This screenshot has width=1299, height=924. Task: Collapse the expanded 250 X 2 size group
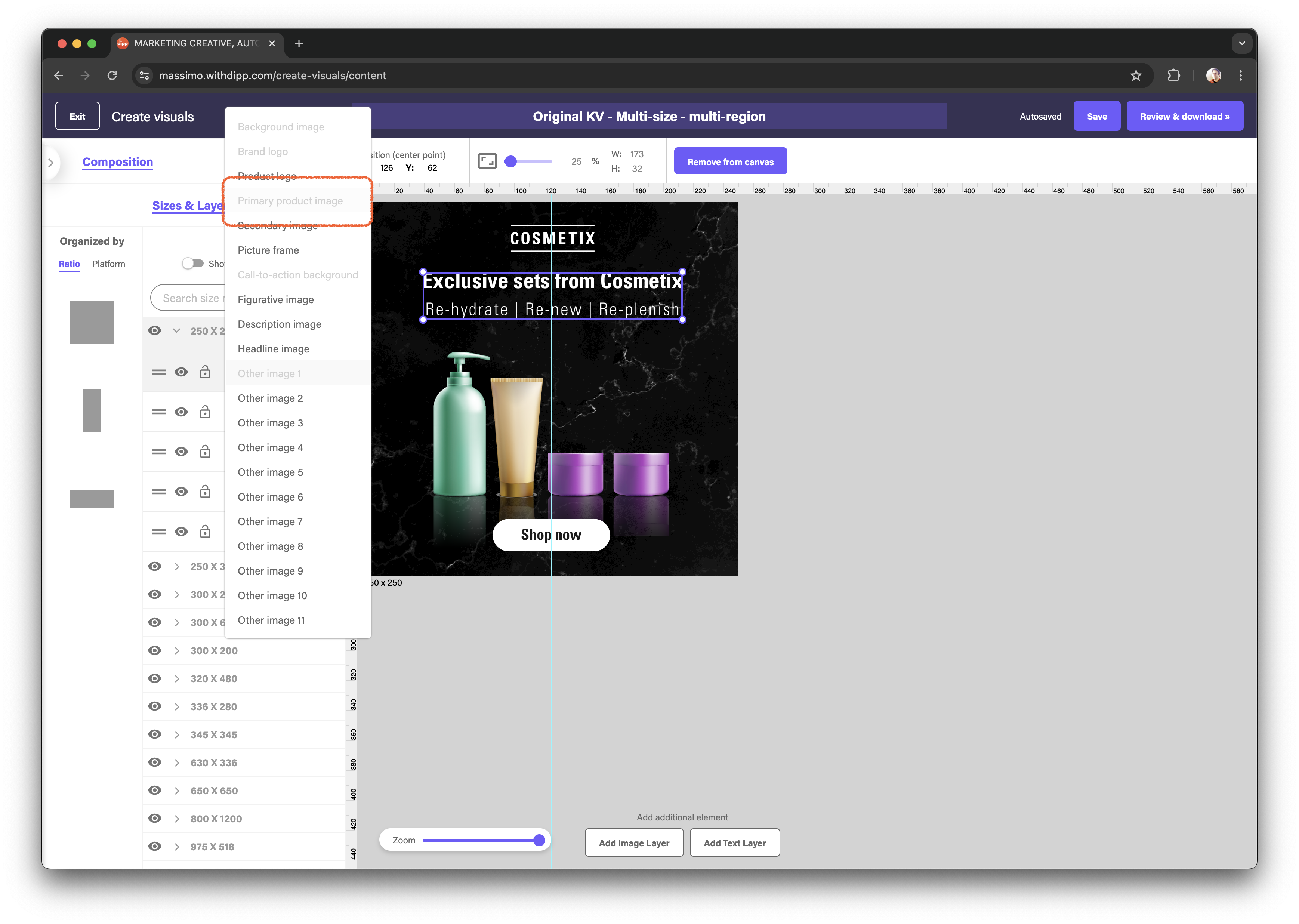point(176,330)
